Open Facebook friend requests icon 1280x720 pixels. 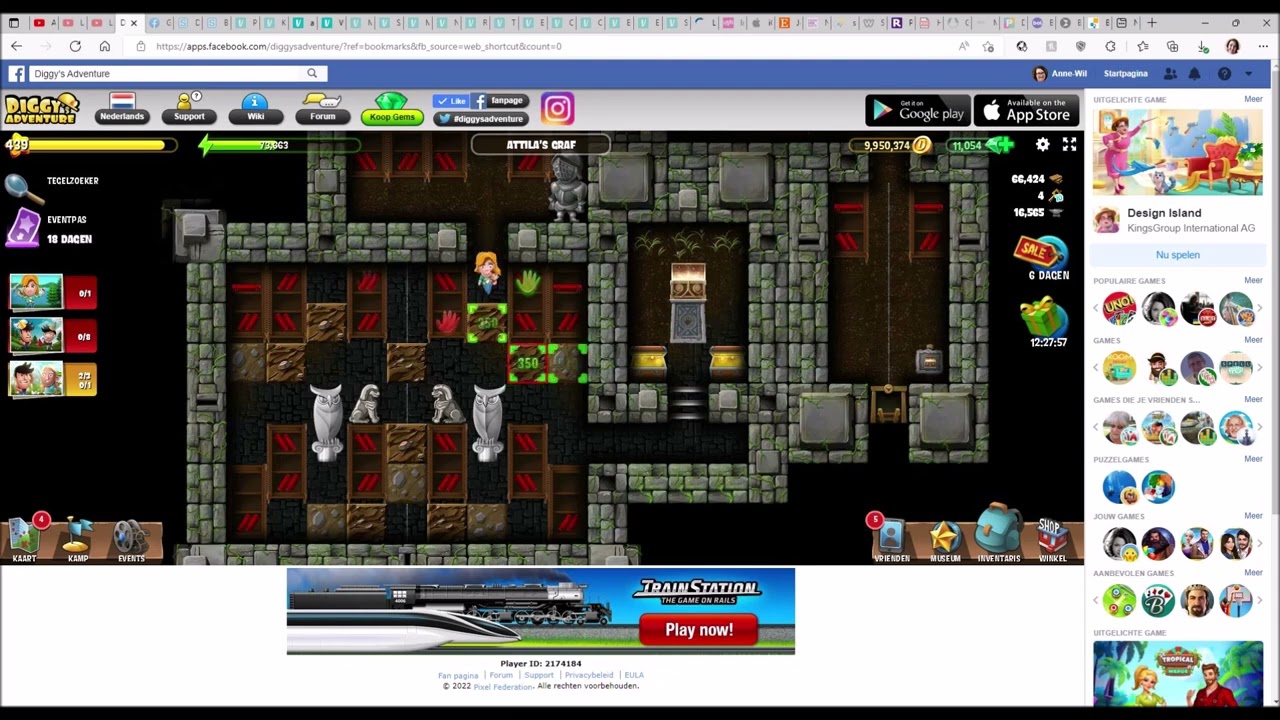[x=1170, y=73]
